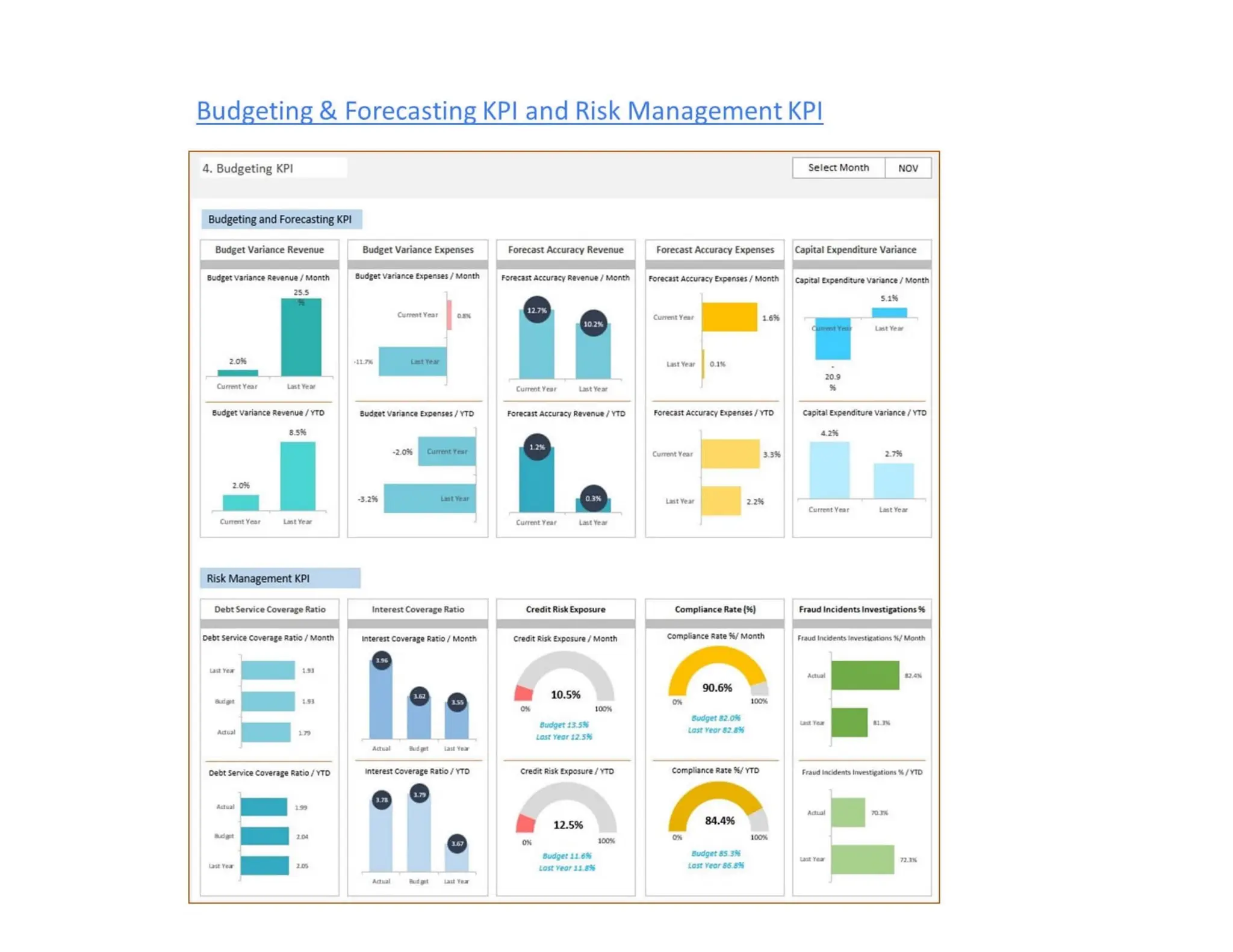Click the Last Year 12.5% credit risk text
This screenshot has height=952, width=1233.
pyautogui.click(x=564, y=737)
